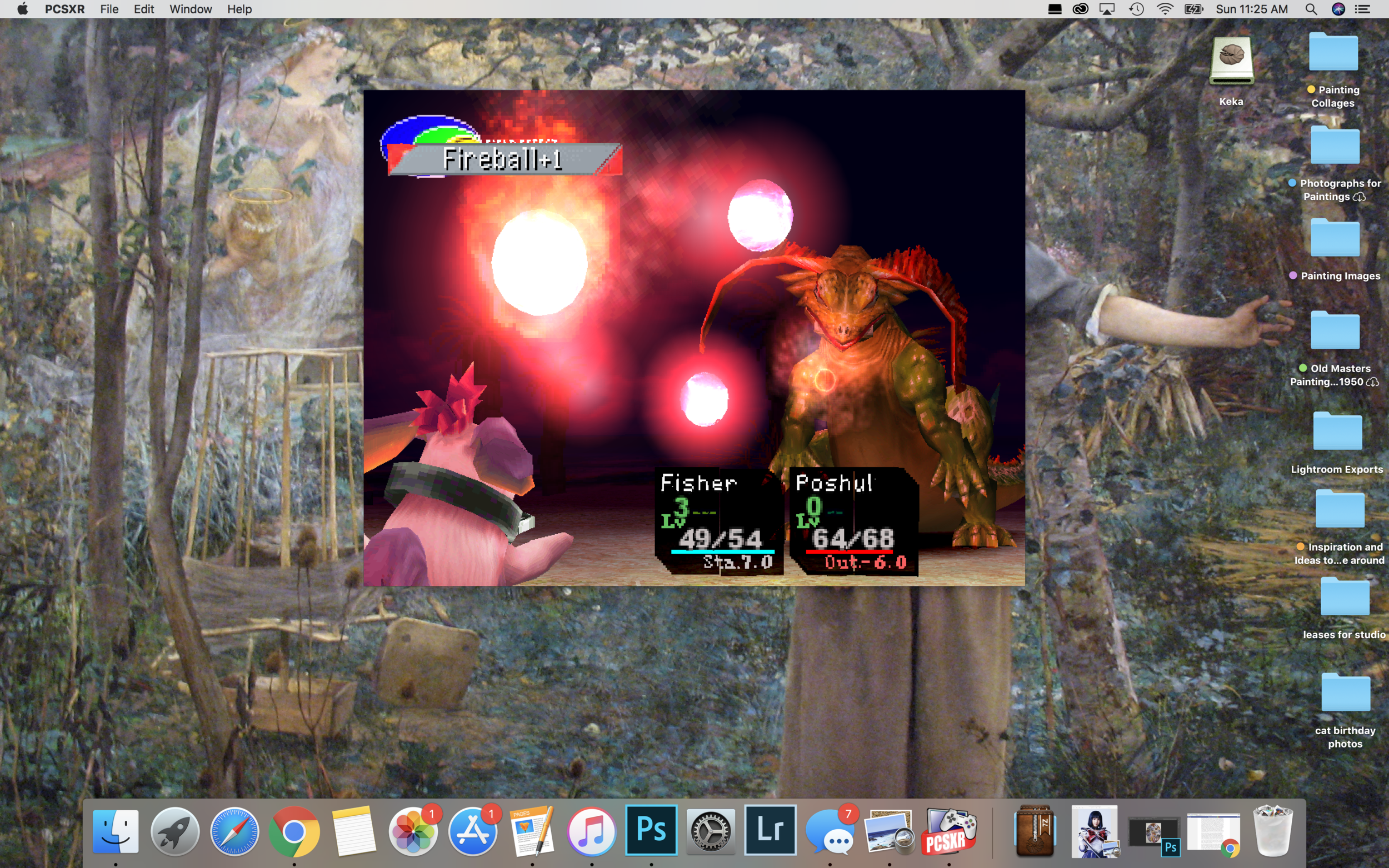Click the Out -6.0 stamina readout
Viewport: 1389px width, 868px height.
(866, 563)
